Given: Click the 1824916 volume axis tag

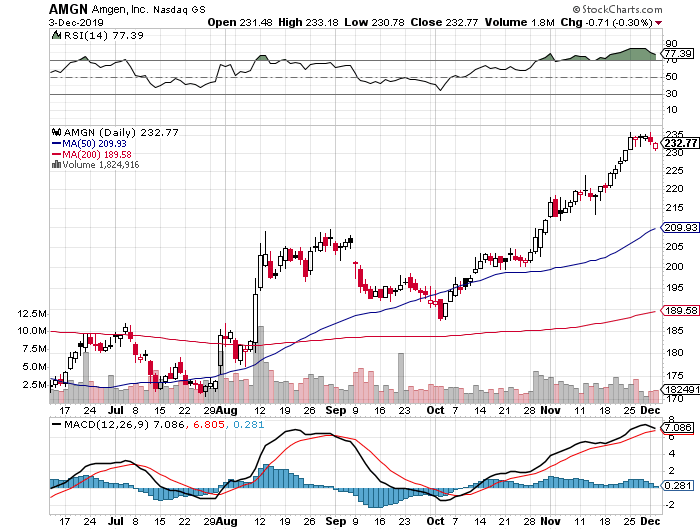Looking at the screenshot, I should (x=680, y=389).
